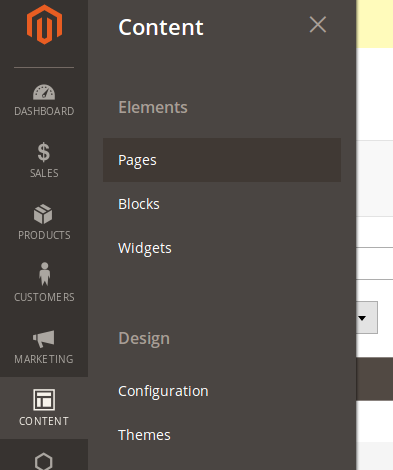Open Blocks under Elements
Screen dimensions: 393x470
139,204
